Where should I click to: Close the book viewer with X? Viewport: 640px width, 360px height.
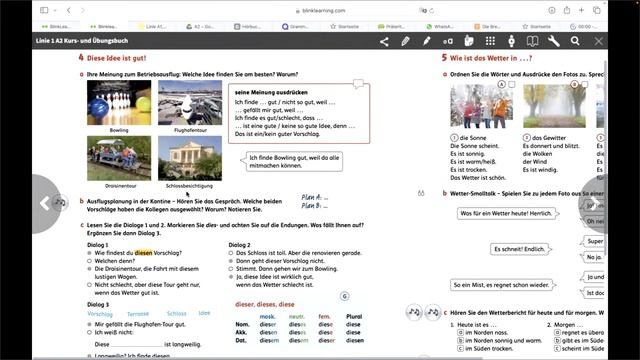[x=598, y=41]
